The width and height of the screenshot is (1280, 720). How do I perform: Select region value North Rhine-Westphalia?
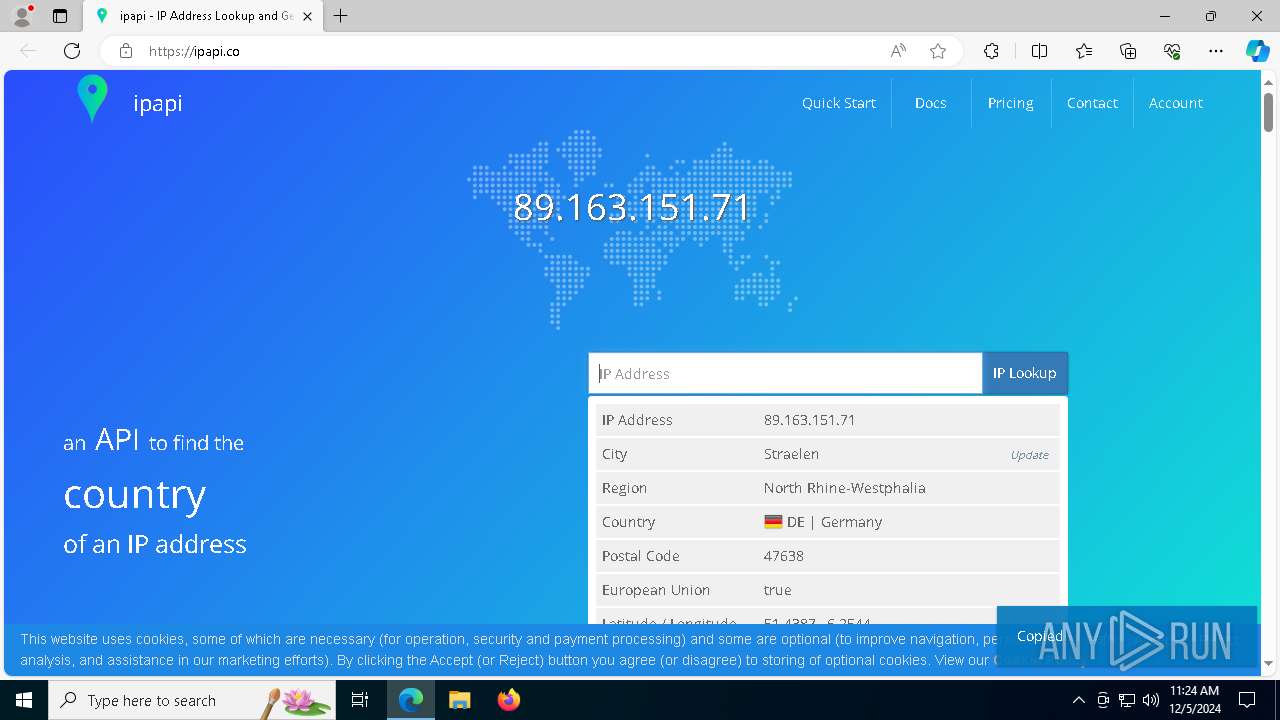click(845, 488)
